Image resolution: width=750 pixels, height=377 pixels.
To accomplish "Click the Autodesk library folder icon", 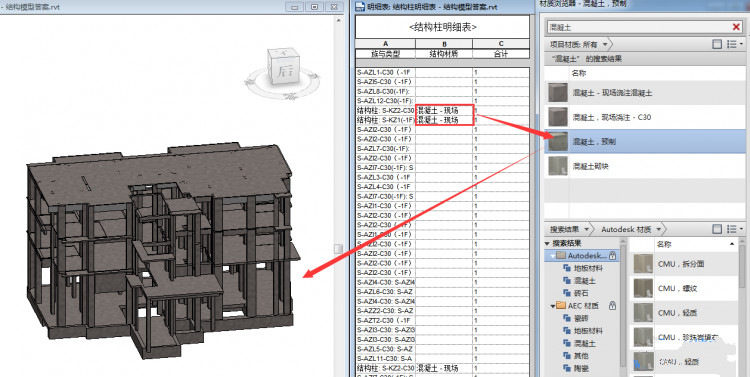I will (x=561, y=256).
